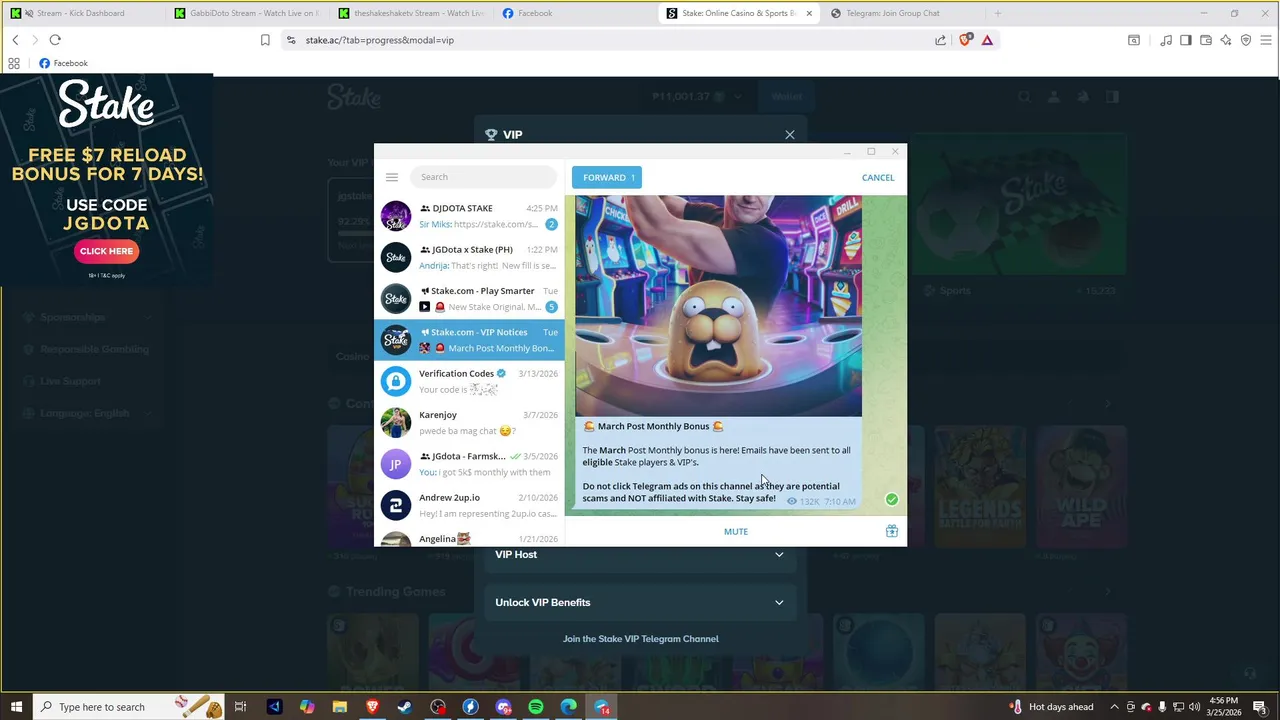This screenshot has width=1280, height=720.
Task: Open Brave VPN shield icon
Action: point(1246,40)
